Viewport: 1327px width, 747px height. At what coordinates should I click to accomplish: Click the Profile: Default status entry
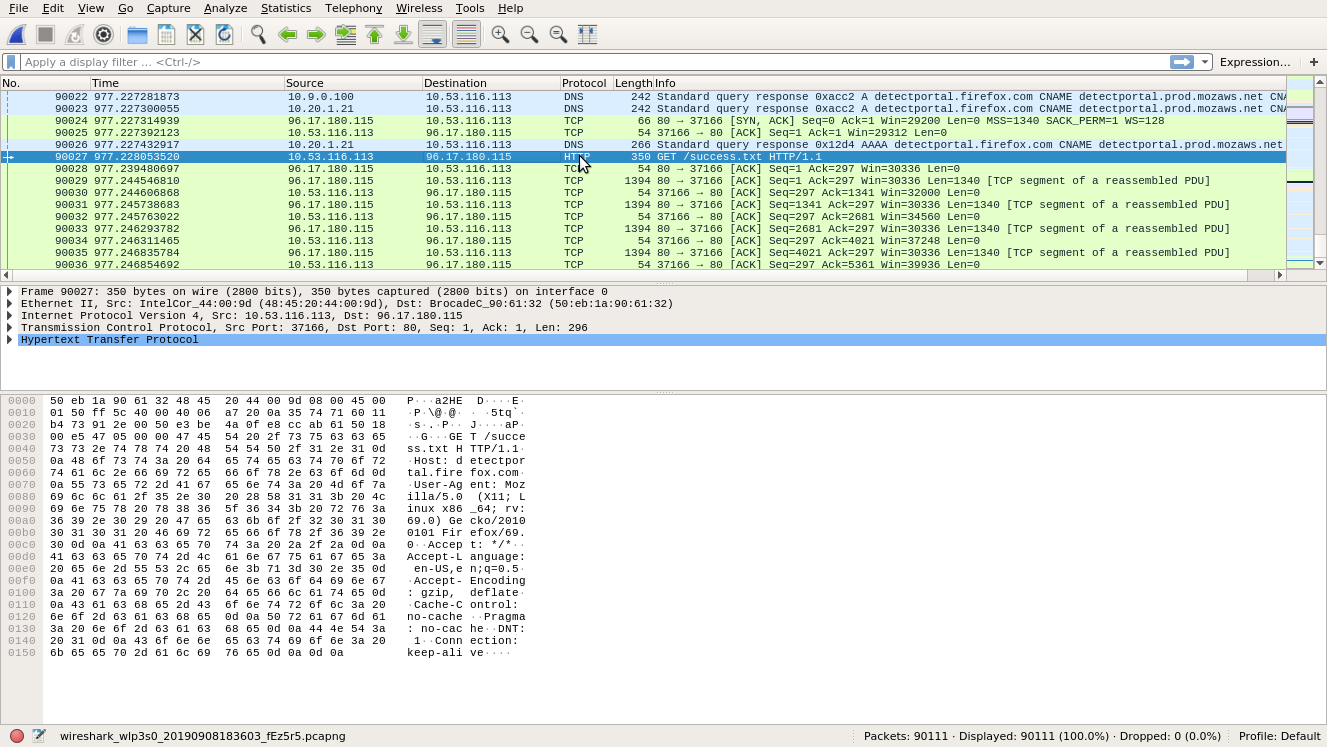1279,736
